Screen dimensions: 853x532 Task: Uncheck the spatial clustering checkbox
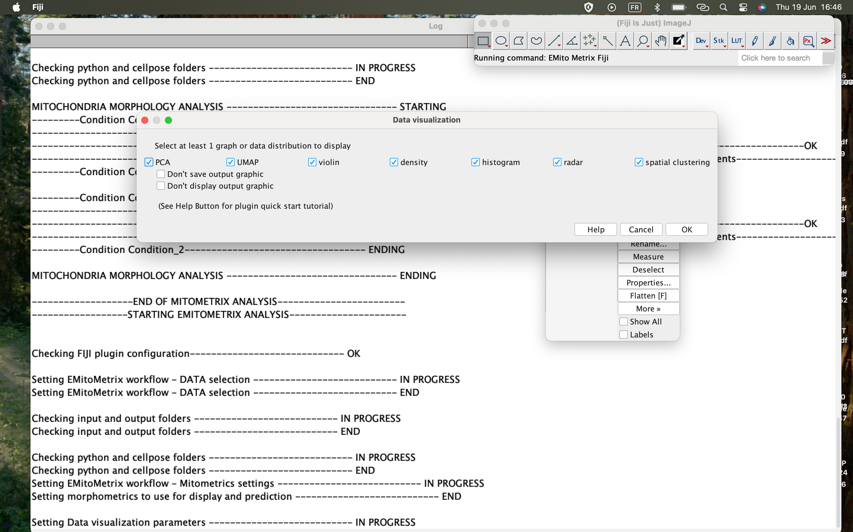(x=638, y=162)
